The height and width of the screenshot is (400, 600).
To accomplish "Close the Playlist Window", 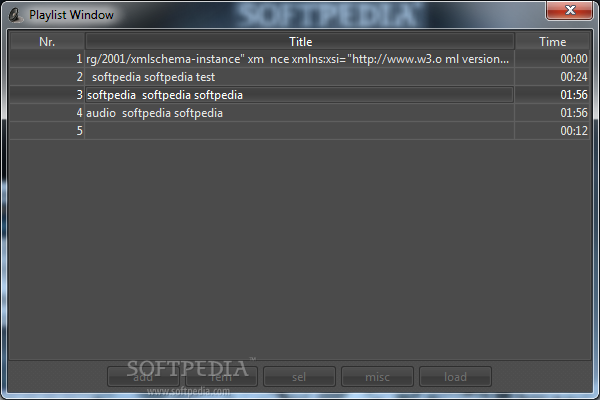I will click(569, 10).
